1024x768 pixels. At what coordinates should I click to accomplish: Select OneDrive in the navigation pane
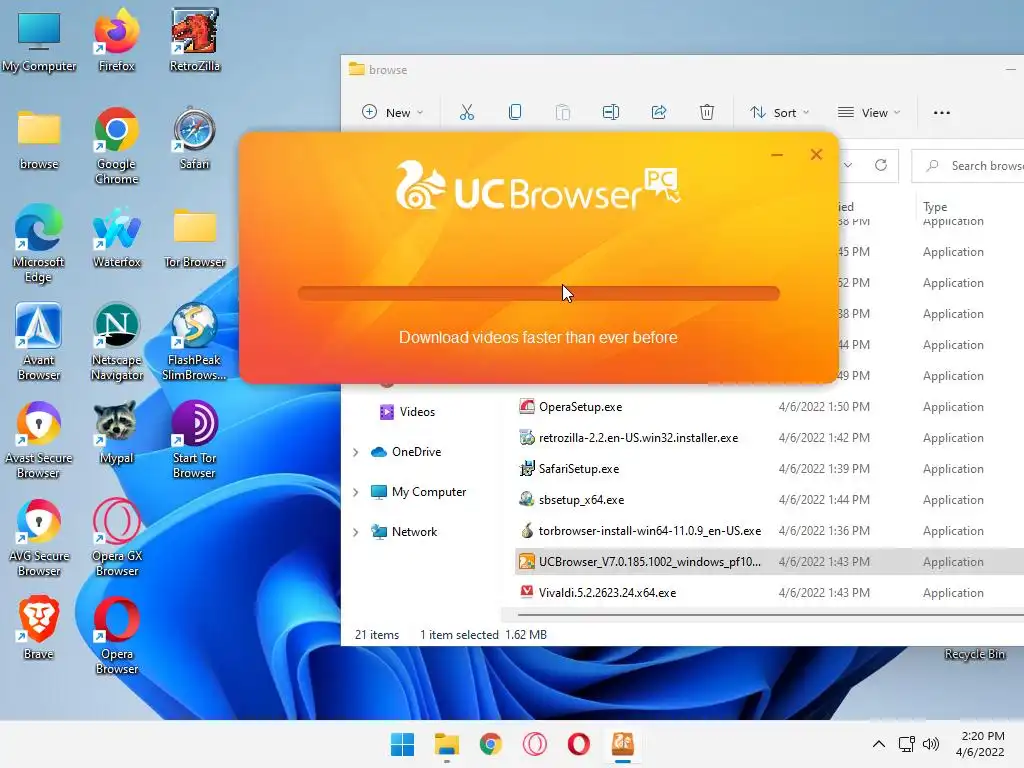pos(406,452)
